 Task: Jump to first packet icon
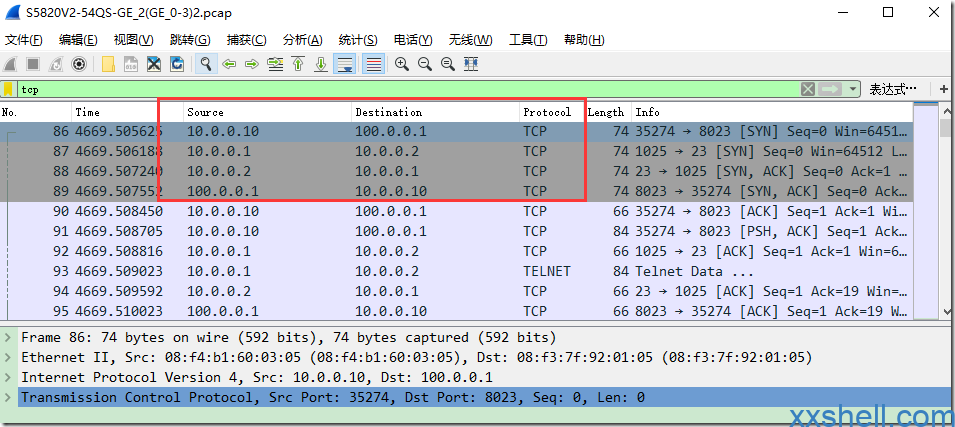(x=298, y=64)
